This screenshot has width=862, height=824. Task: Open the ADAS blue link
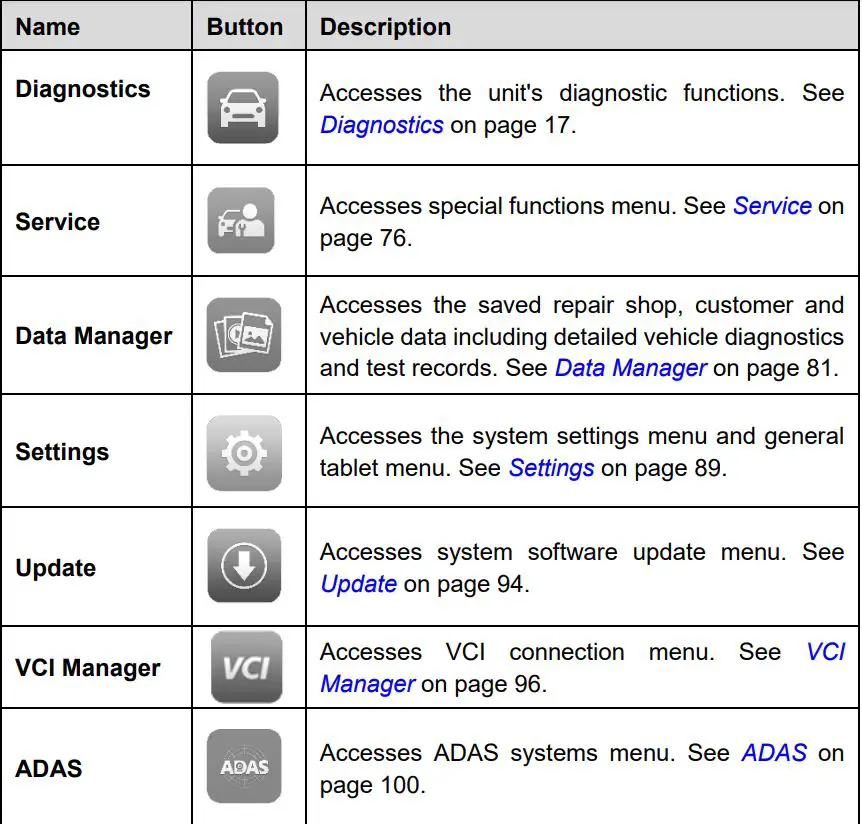[774, 753]
